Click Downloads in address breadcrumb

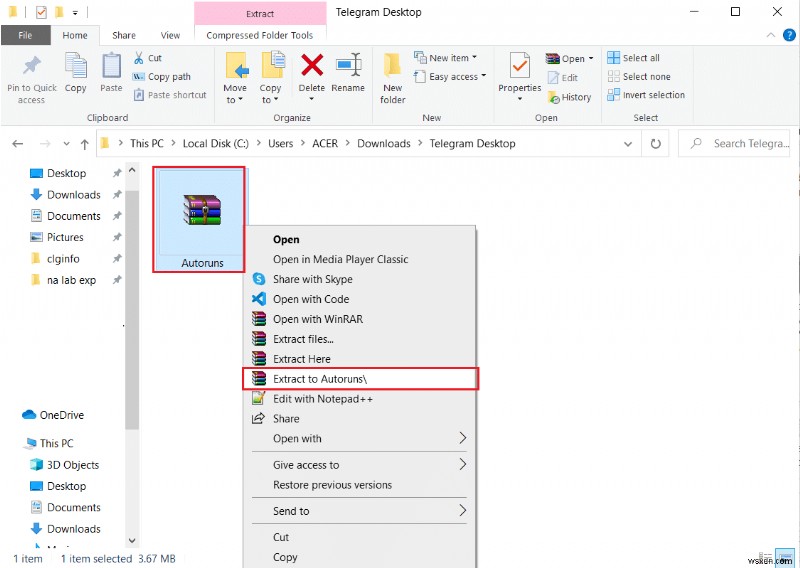click(x=384, y=143)
